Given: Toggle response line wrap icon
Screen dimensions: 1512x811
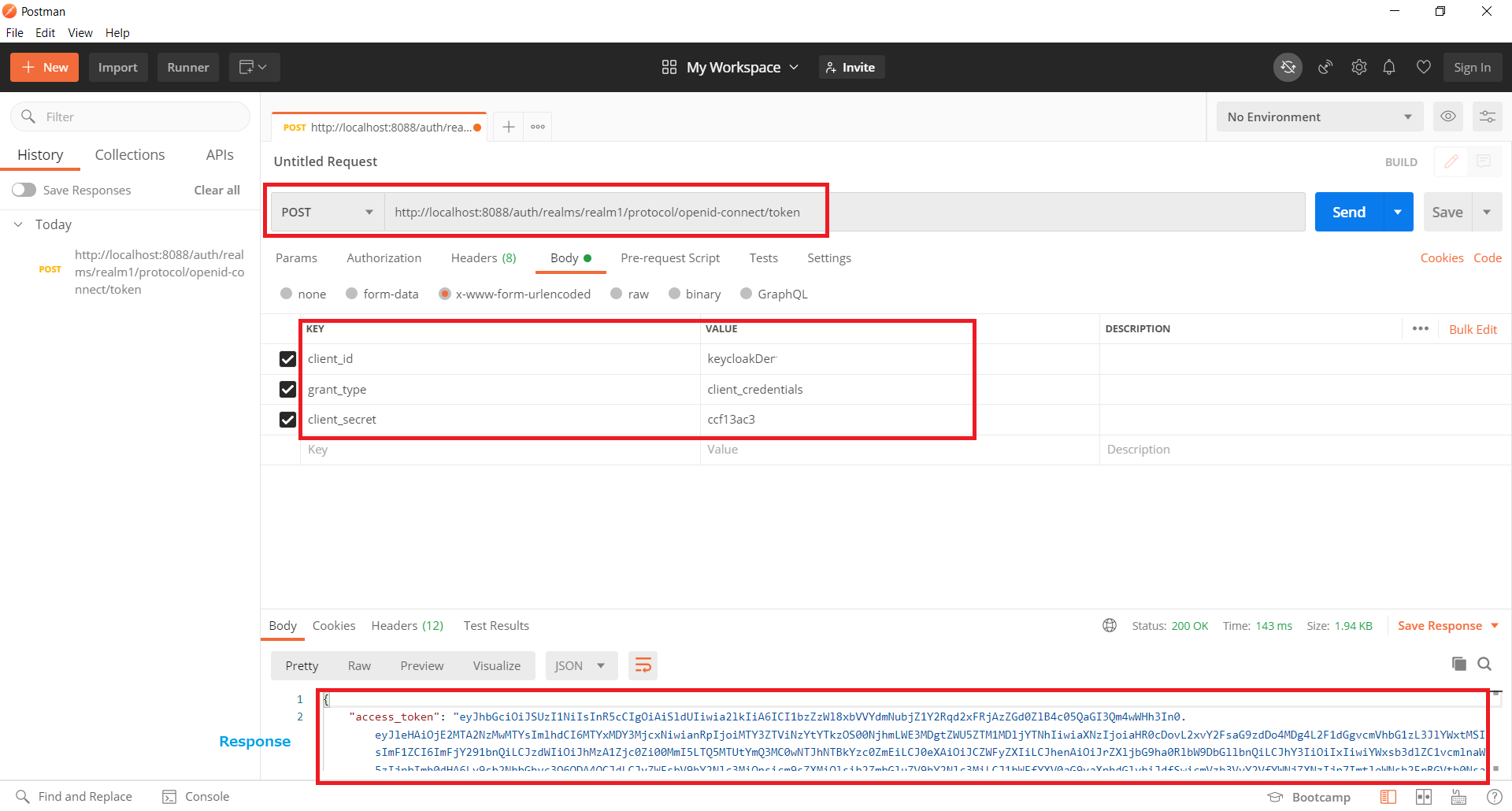Looking at the screenshot, I should tap(643, 666).
